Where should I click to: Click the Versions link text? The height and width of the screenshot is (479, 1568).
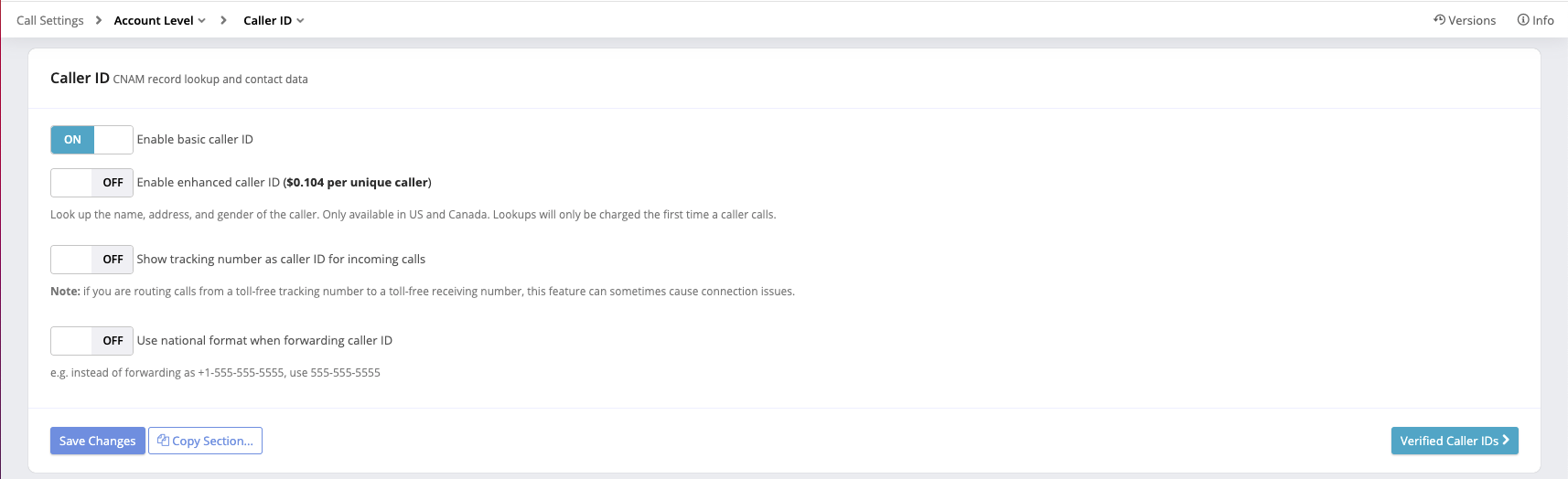point(1472,20)
